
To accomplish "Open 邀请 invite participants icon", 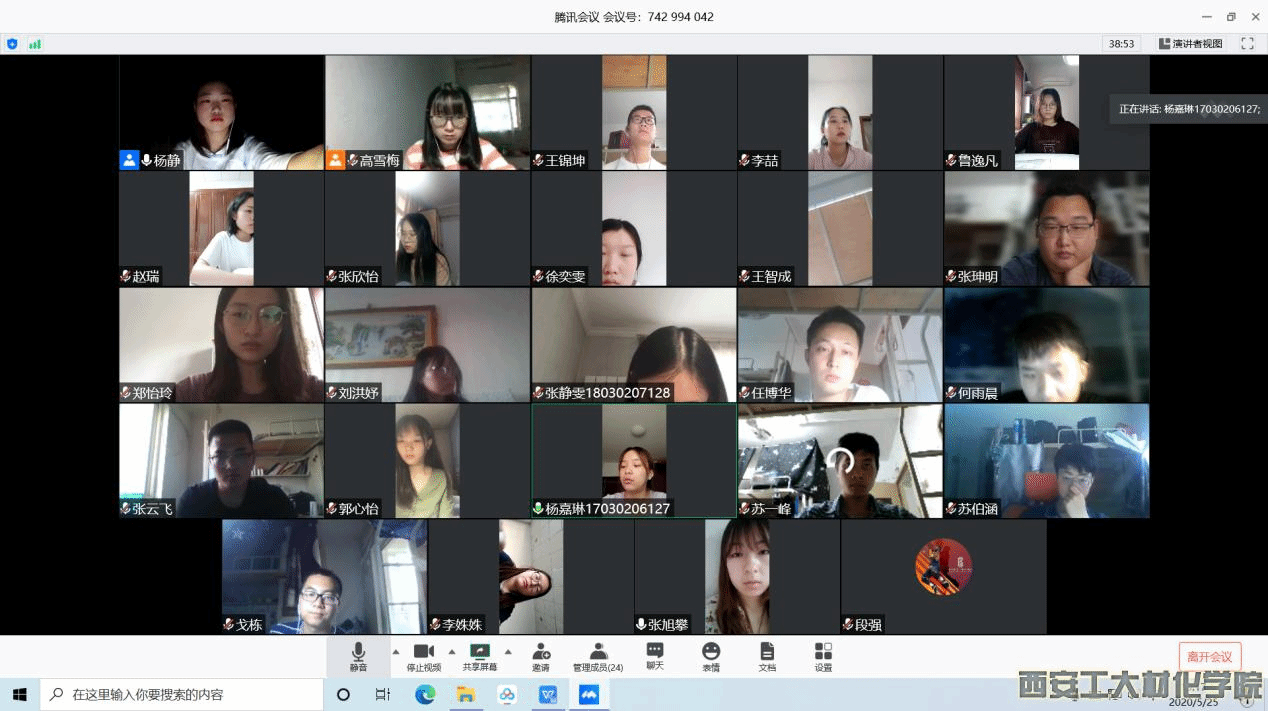I will click(x=541, y=656).
